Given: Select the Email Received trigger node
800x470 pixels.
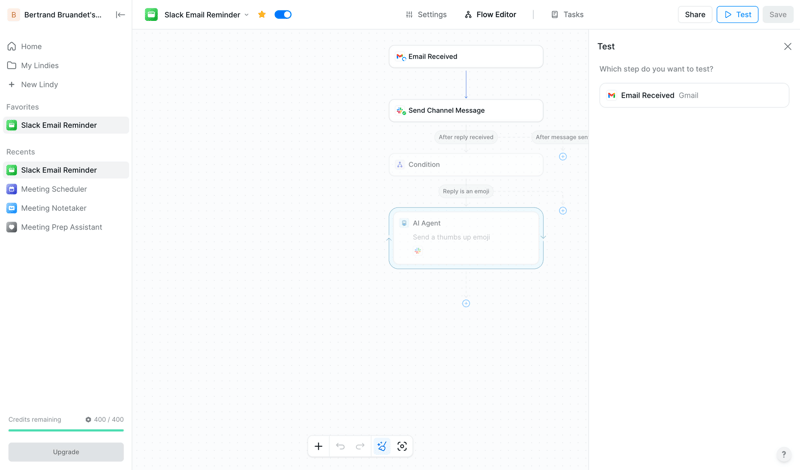Looking at the screenshot, I should coord(466,57).
